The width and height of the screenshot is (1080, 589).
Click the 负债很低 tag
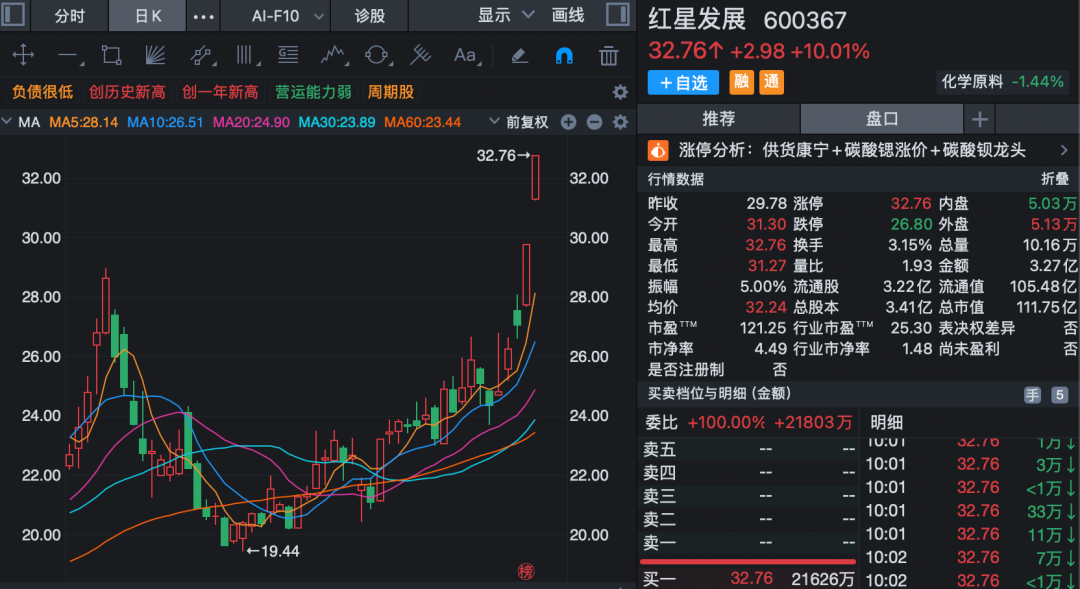point(42,92)
